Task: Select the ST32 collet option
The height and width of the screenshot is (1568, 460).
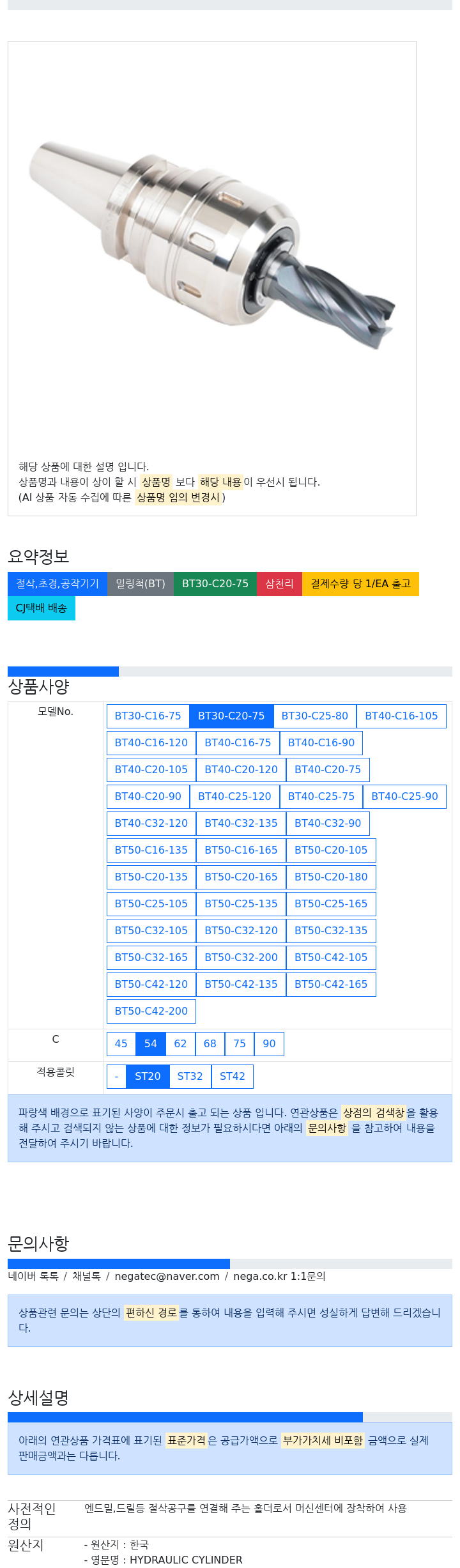Action: (x=190, y=1076)
